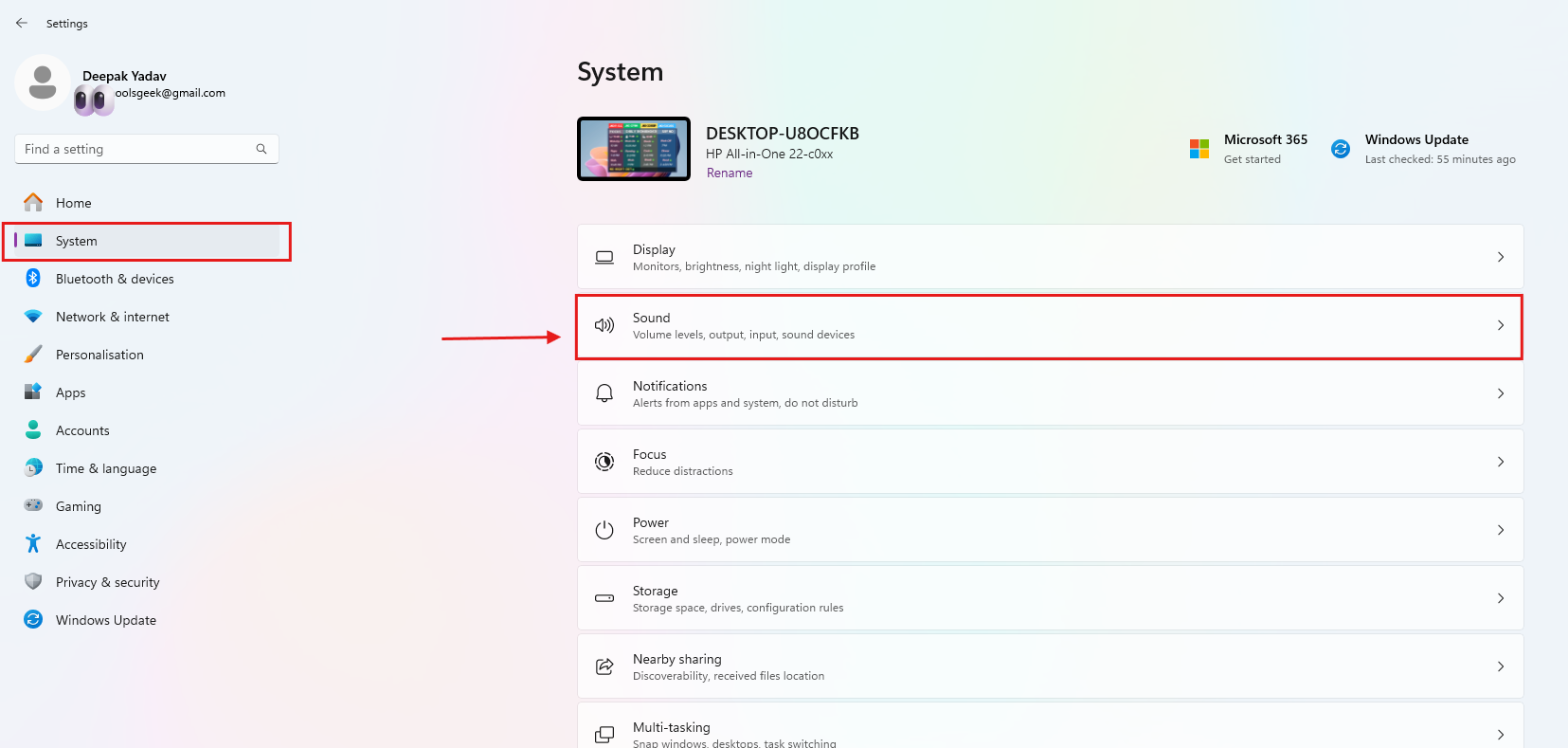Click the user profile avatar picture
This screenshot has height=748, width=1568.
pos(43,82)
